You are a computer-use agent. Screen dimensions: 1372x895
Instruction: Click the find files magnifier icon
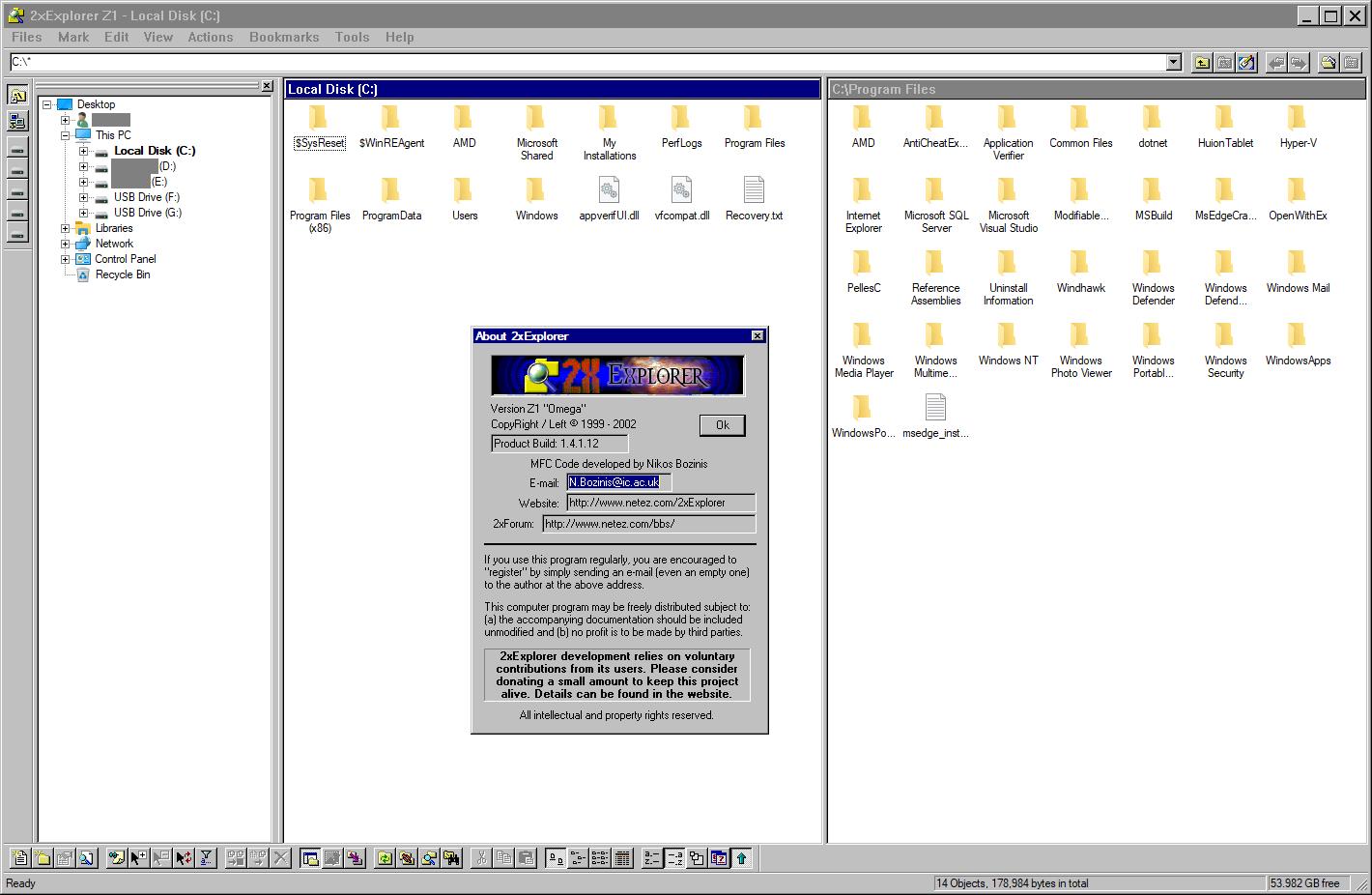[x=87, y=857]
